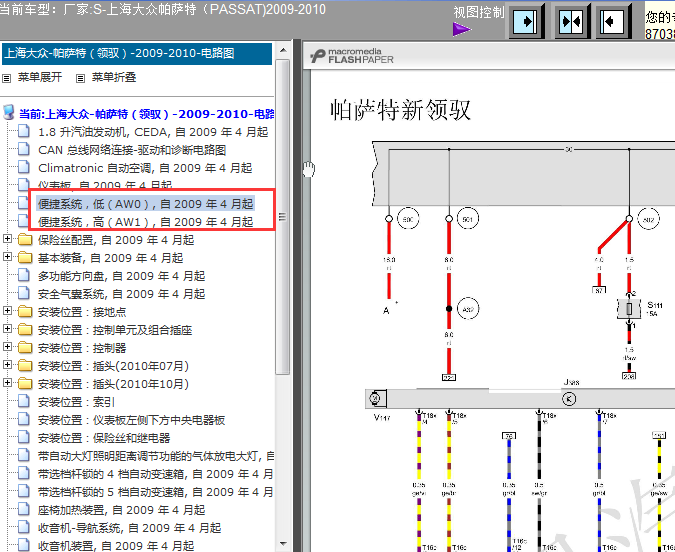This screenshot has width=675, height=552.
Task: Click the purple triangle beside 视图控制
Action: pyautogui.click(x=462, y=29)
